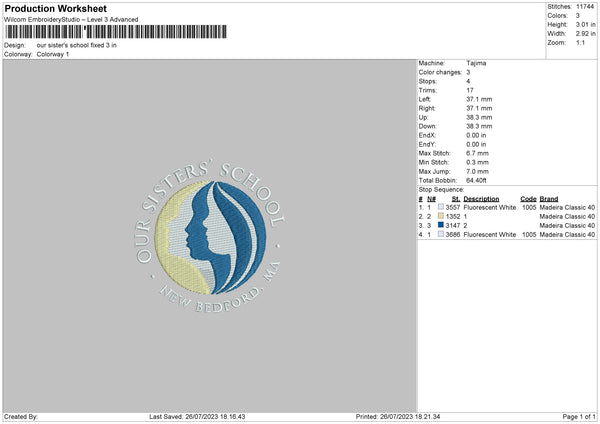
Task: Choose the dark blue swatch for stitch count 3147
Action: point(441,225)
